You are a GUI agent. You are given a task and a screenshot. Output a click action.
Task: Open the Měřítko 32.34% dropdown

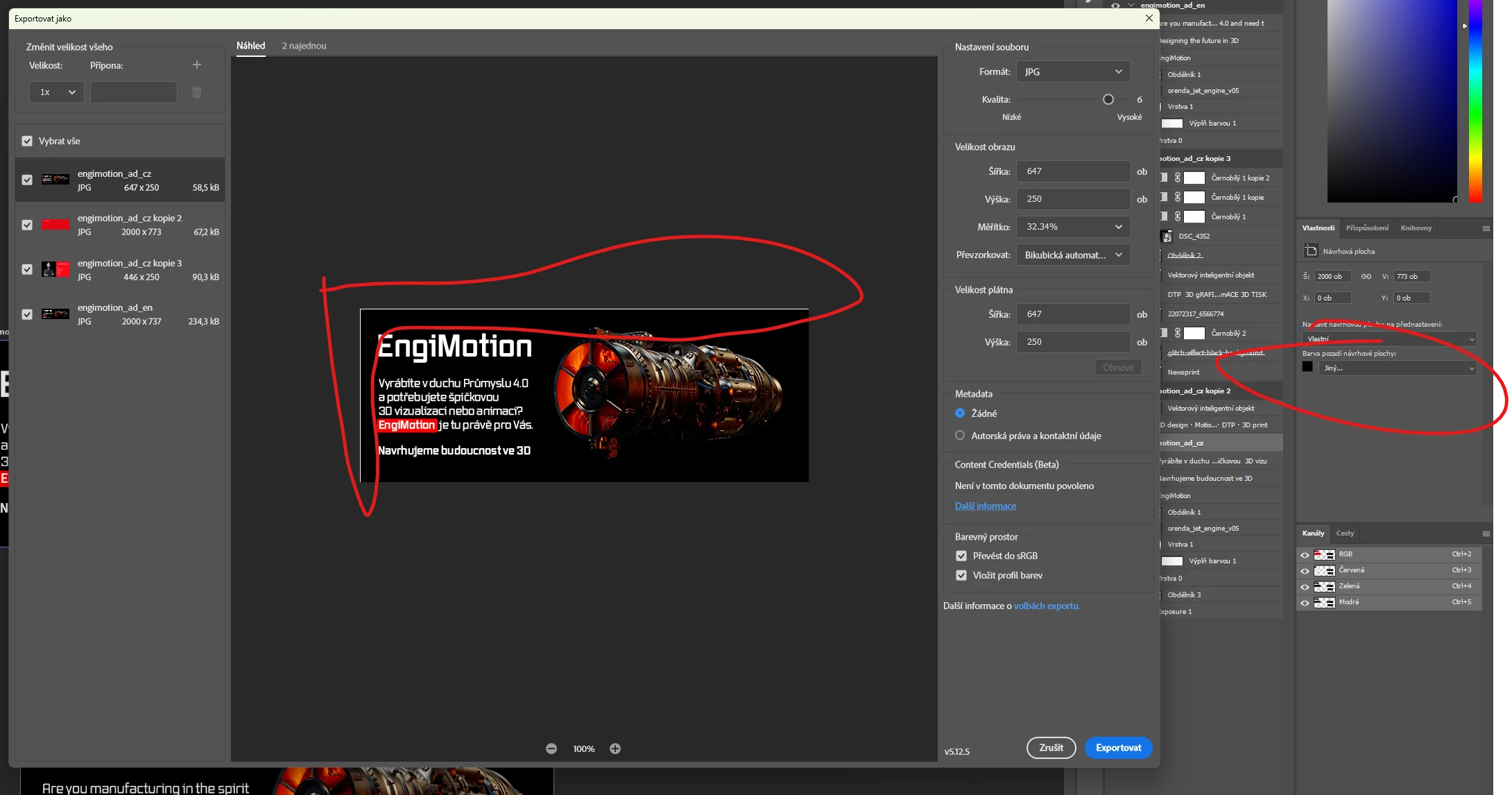point(1074,227)
